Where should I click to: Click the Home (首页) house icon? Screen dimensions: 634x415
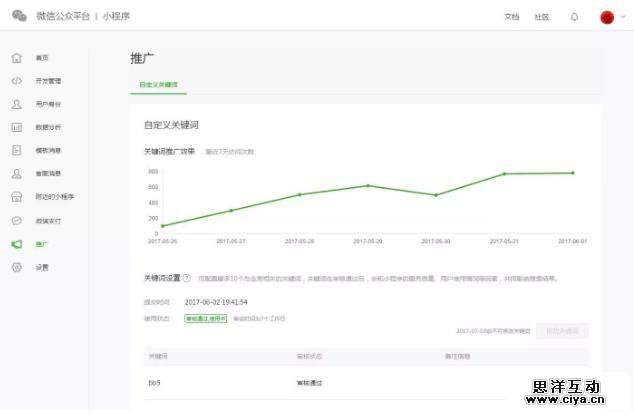click(x=16, y=58)
